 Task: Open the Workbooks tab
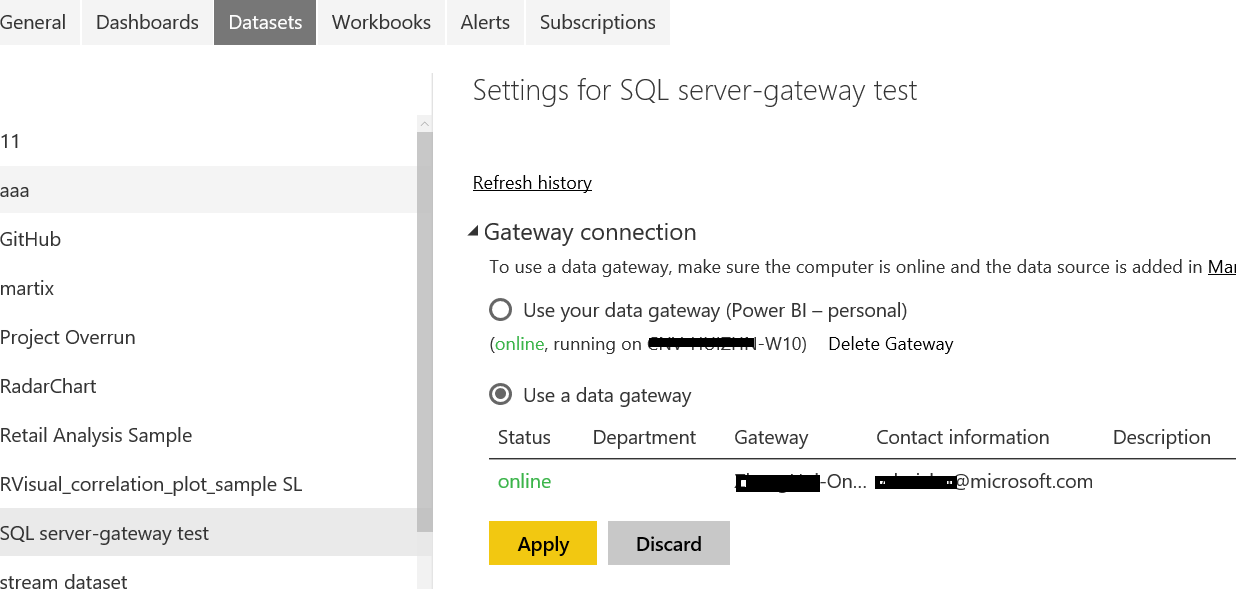[381, 22]
